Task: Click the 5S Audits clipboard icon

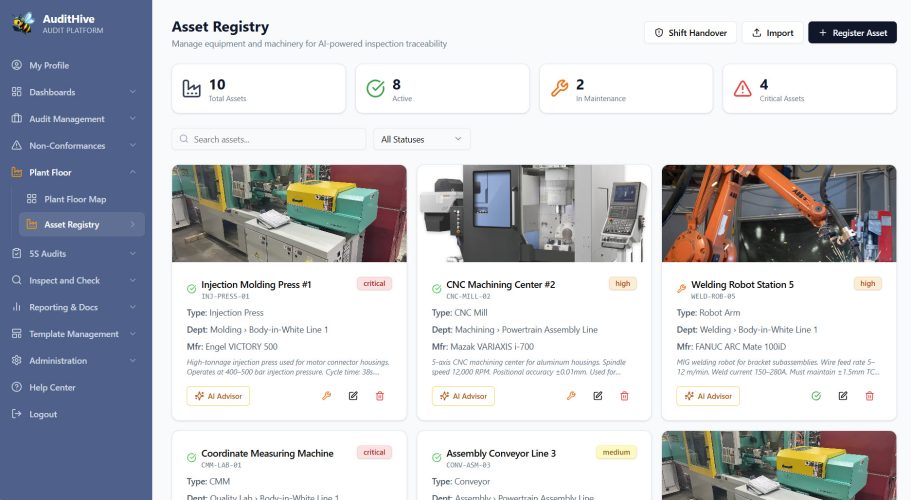Action: click(17, 253)
